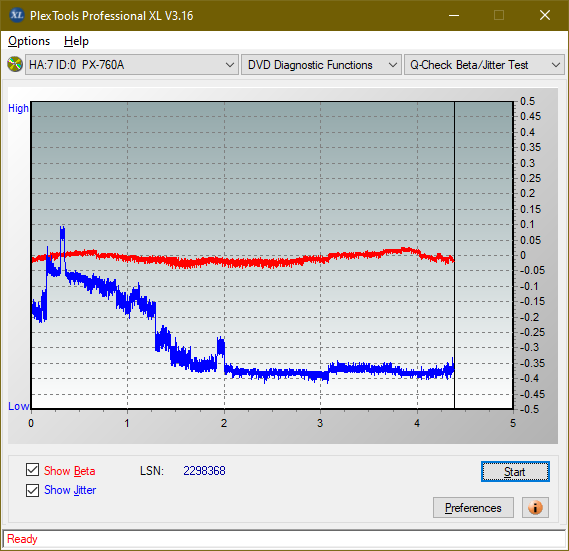The height and width of the screenshot is (551, 569).
Task: Maximize the PlexTools window
Action: pyautogui.click(x=499, y=15)
